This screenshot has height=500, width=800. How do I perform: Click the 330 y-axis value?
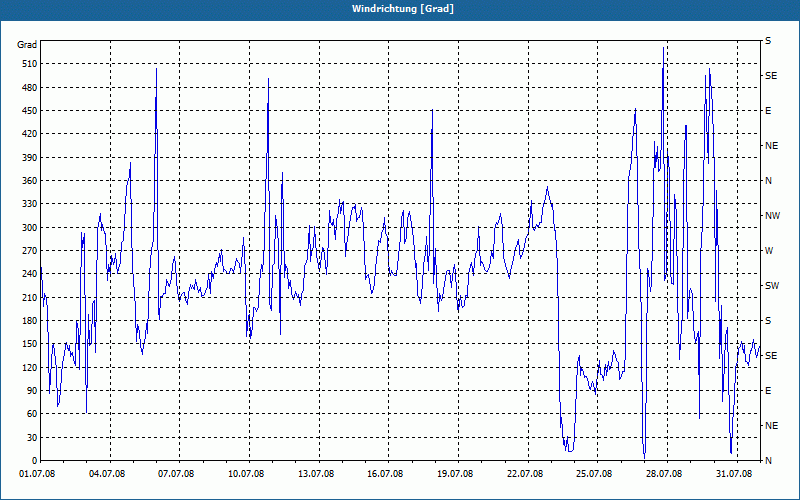point(30,204)
